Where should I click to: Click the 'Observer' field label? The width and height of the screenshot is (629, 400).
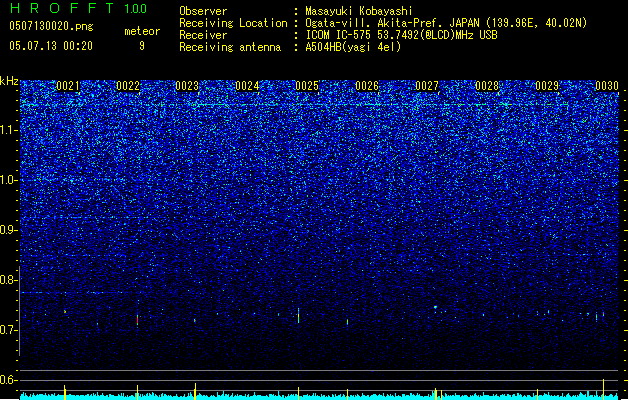203,11
